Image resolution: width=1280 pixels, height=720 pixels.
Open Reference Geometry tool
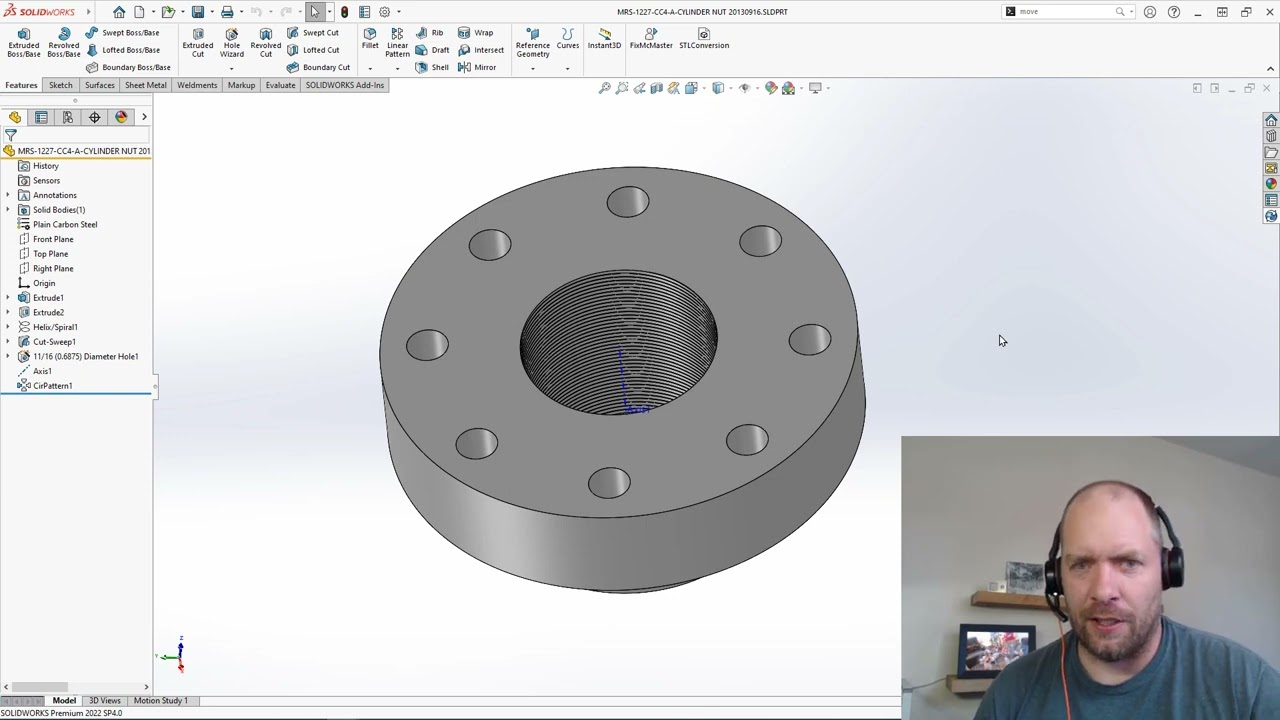point(533,43)
